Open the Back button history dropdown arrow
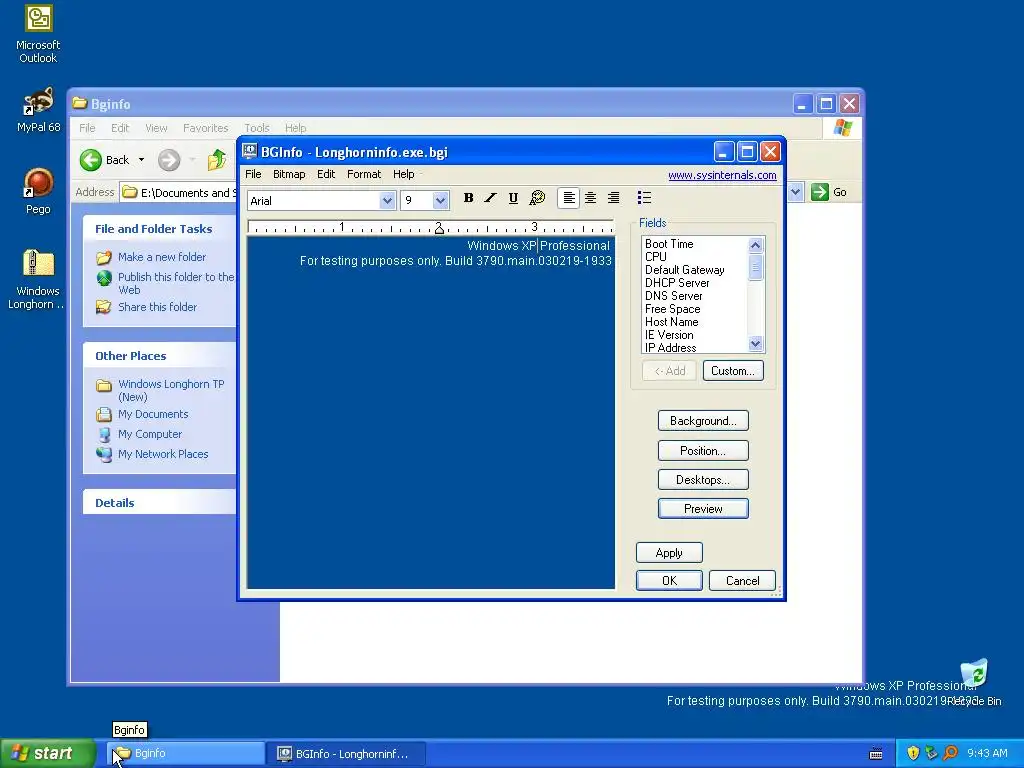The image size is (1024, 768). coord(141,160)
